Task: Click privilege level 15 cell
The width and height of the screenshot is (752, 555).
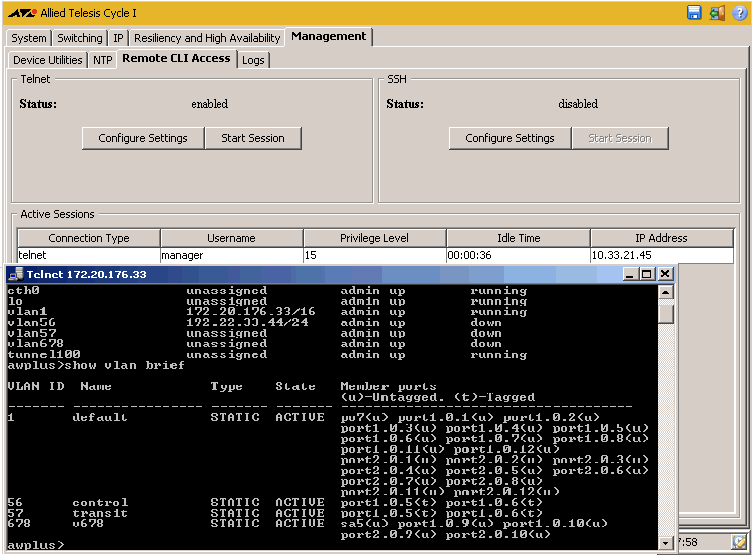Action: (x=374, y=255)
